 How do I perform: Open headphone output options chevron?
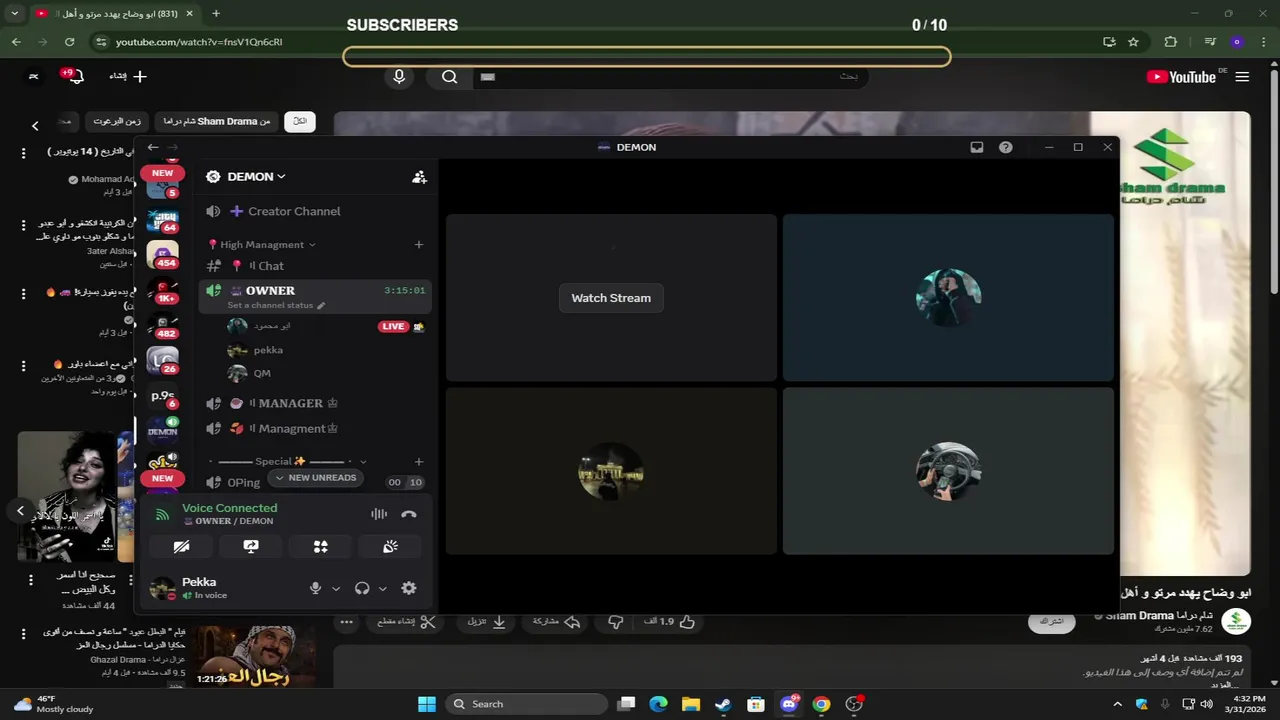382,589
